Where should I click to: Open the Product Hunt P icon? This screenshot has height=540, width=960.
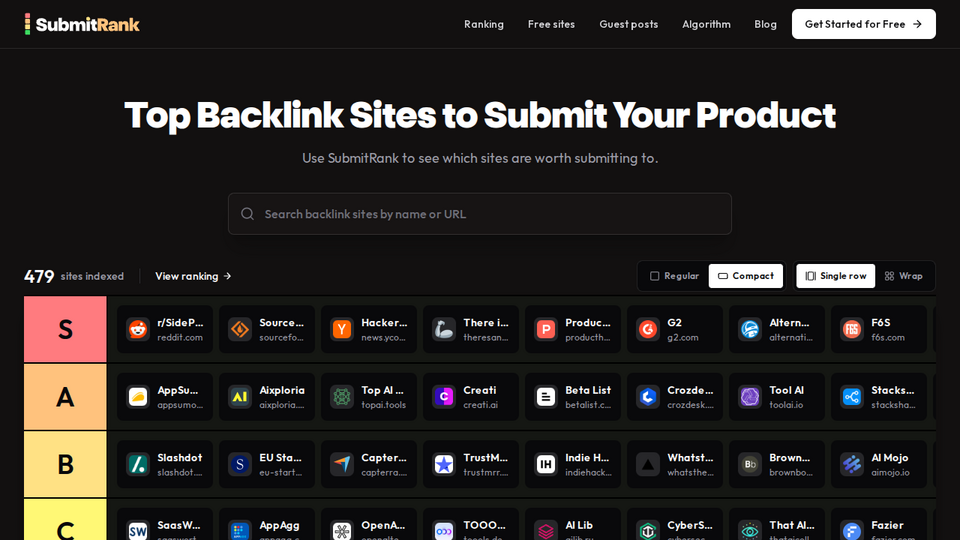[x=546, y=329]
